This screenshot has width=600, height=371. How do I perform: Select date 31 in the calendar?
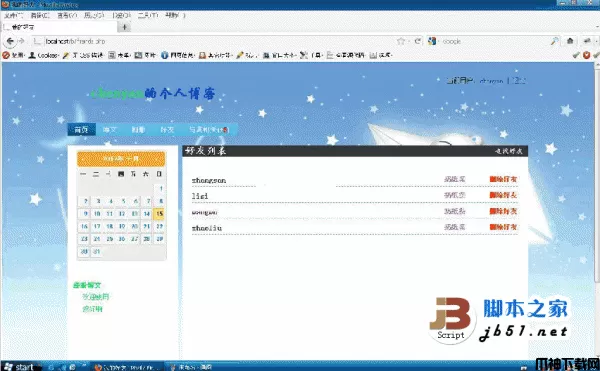pos(96,252)
